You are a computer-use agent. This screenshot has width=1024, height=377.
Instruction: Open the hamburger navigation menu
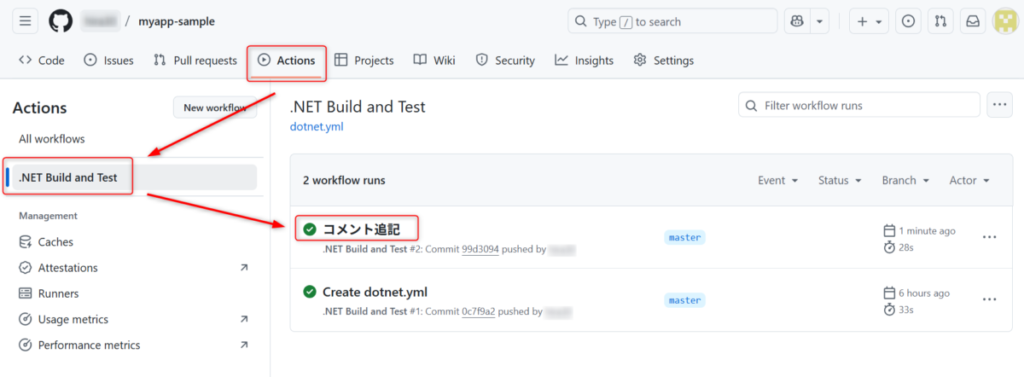click(25, 22)
